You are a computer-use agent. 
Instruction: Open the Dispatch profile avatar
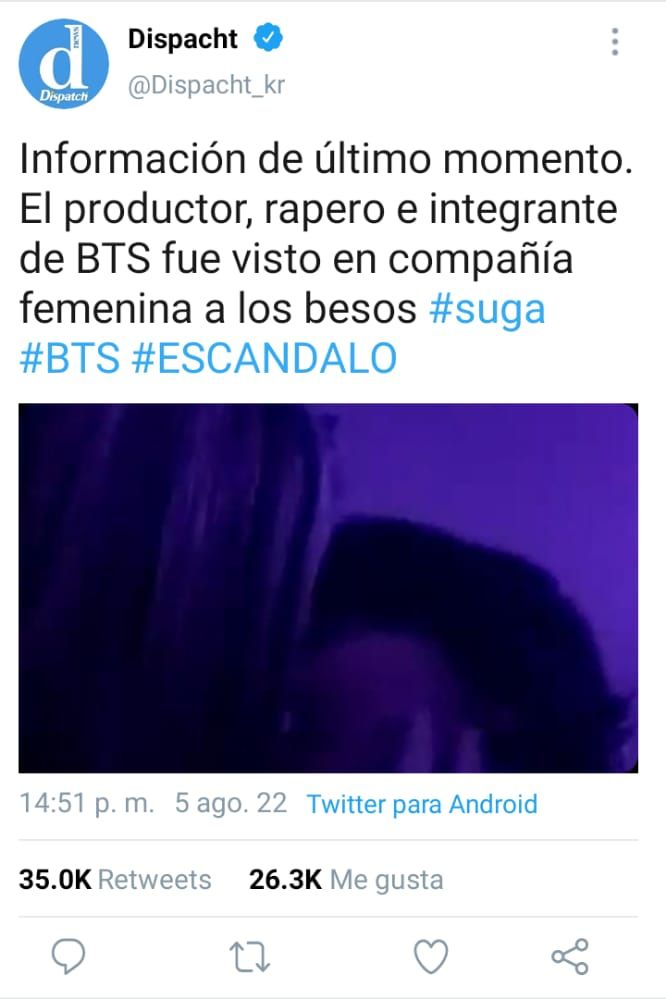(64, 64)
